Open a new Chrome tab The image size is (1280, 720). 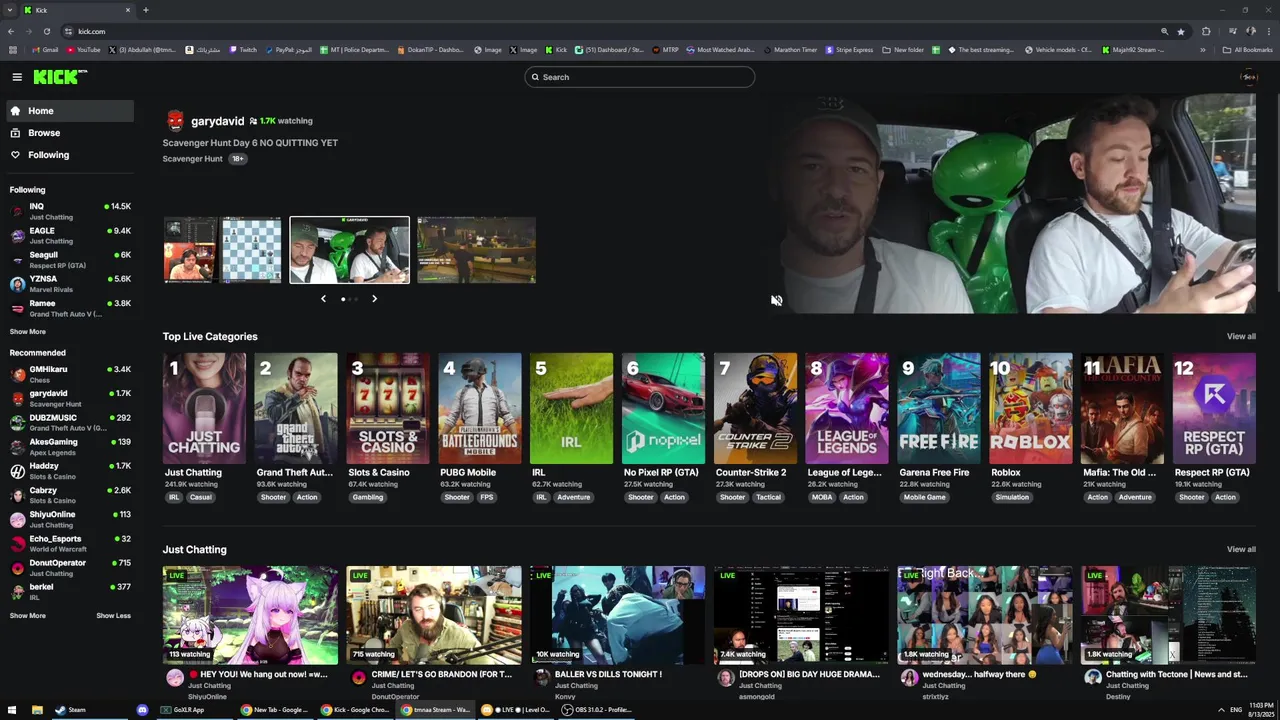tap(146, 10)
